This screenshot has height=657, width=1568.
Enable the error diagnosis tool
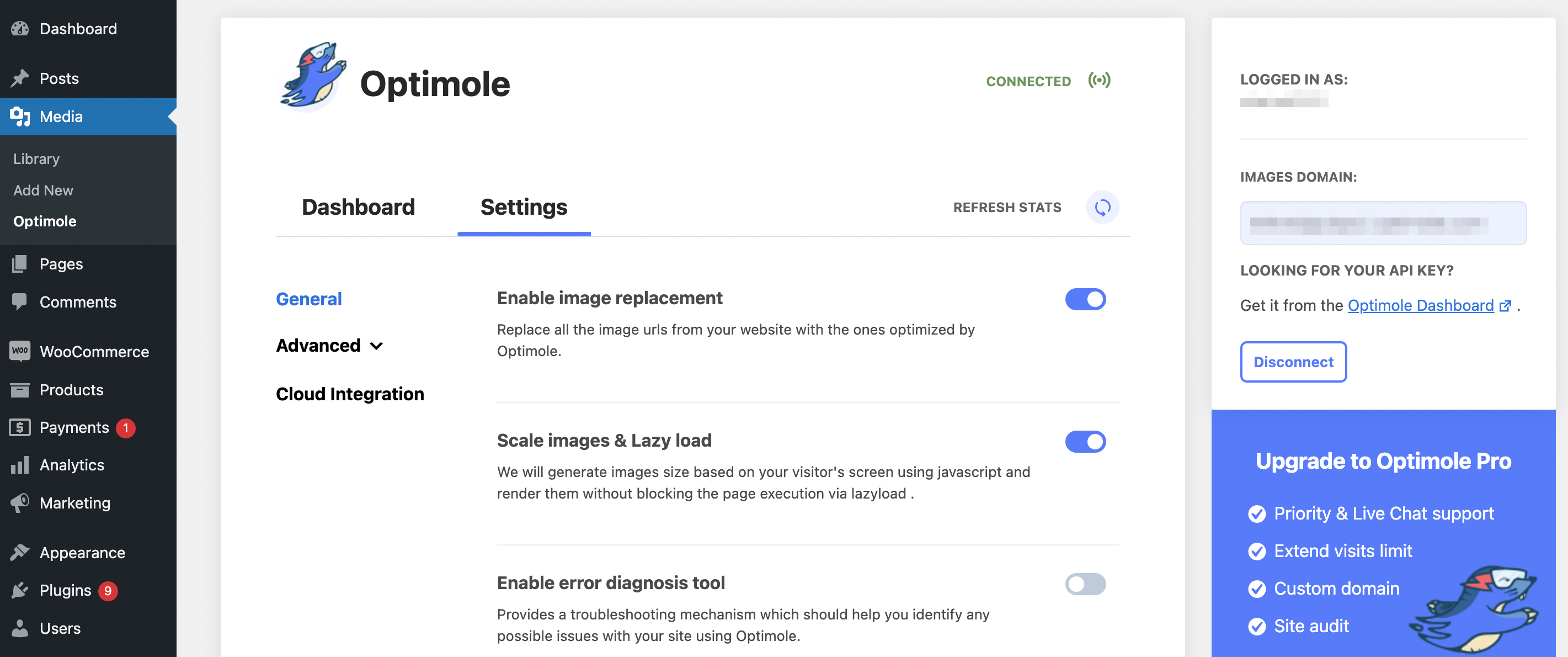[x=1086, y=584]
